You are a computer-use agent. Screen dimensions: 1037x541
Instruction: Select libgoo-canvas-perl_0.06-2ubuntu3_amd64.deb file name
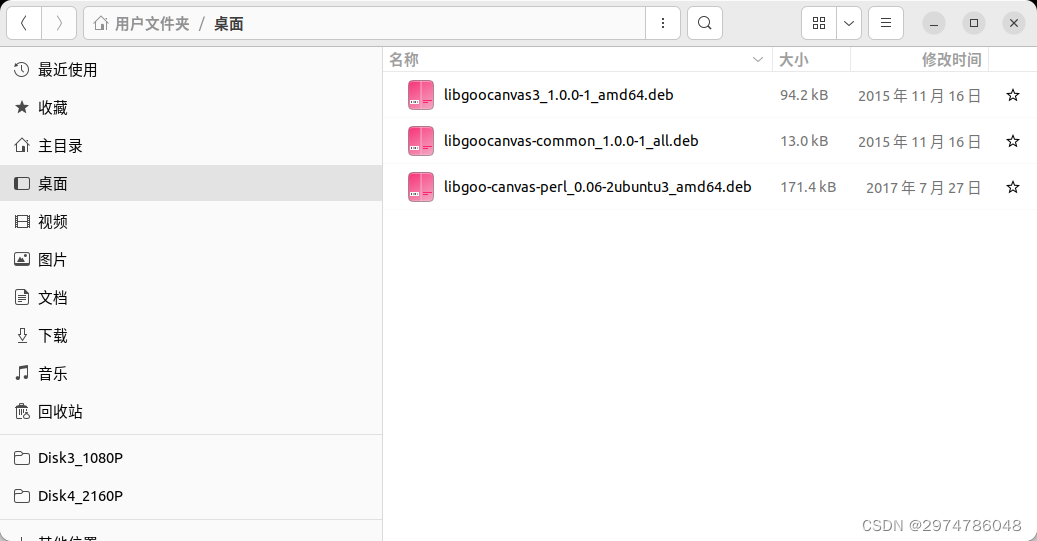[597, 187]
